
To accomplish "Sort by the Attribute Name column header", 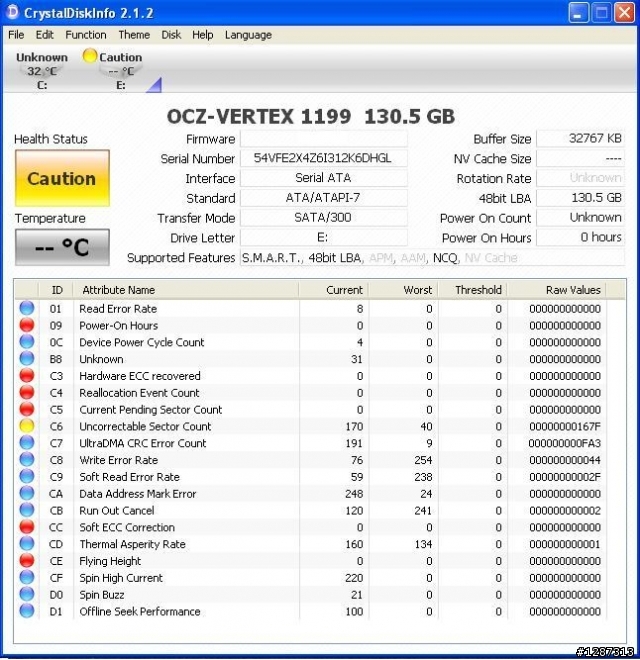I will click(x=186, y=290).
